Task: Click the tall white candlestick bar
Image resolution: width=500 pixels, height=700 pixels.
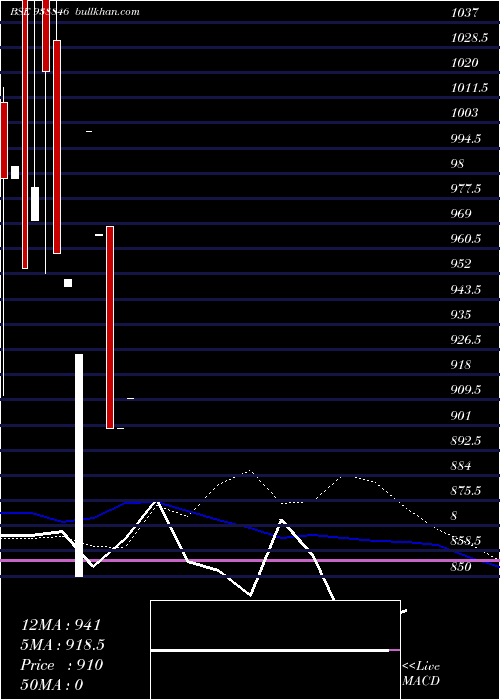Action: tap(79, 465)
